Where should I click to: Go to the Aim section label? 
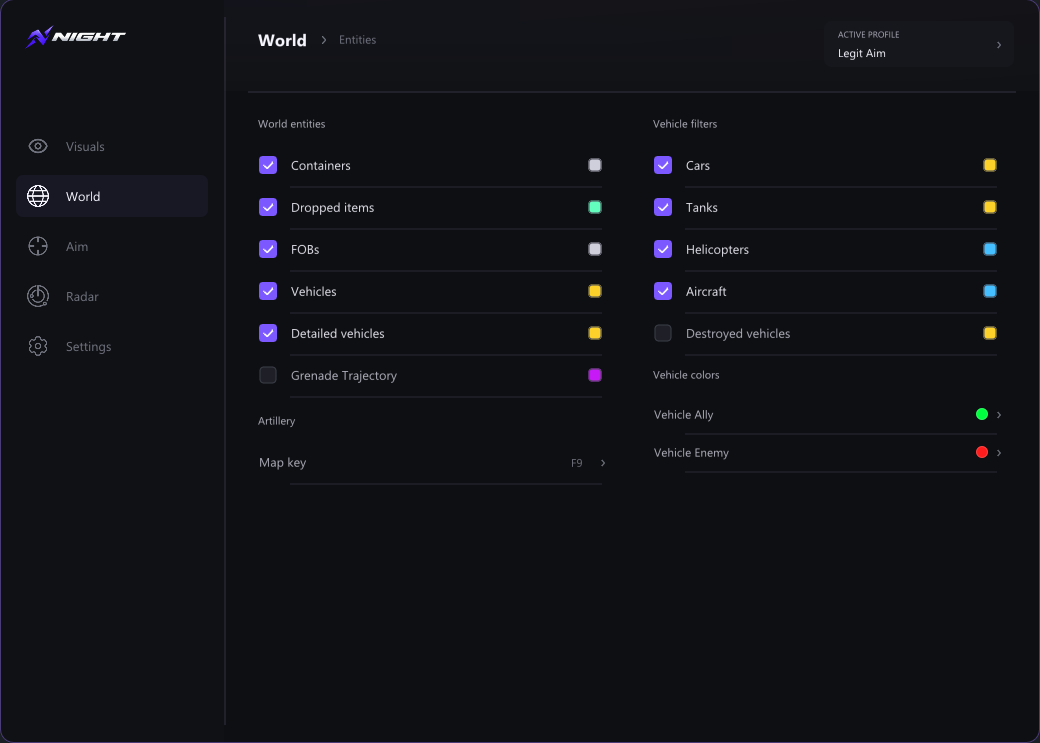point(77,247)
